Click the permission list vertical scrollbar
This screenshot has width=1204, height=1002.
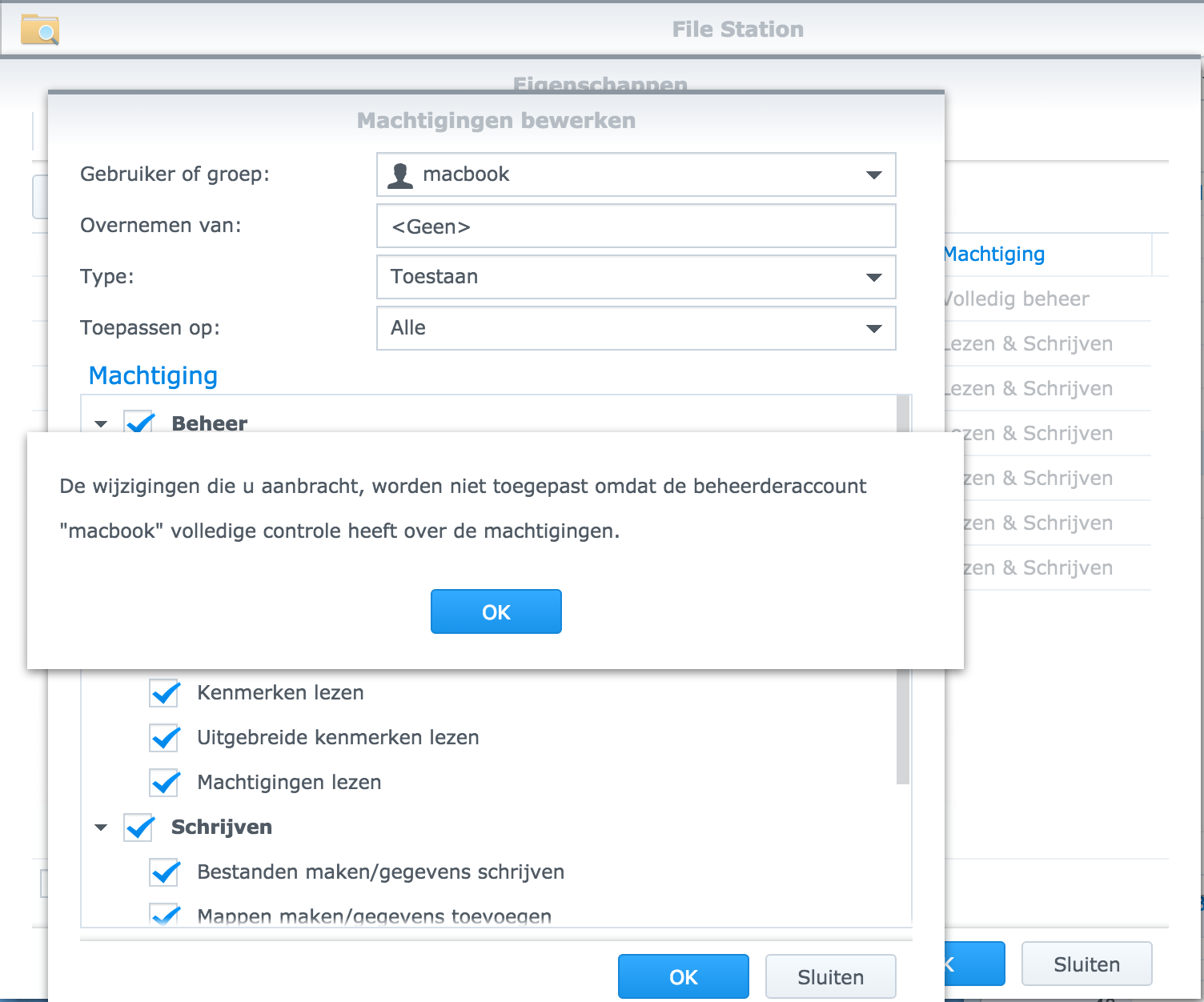pyautogui.click(x=903, y=720)
